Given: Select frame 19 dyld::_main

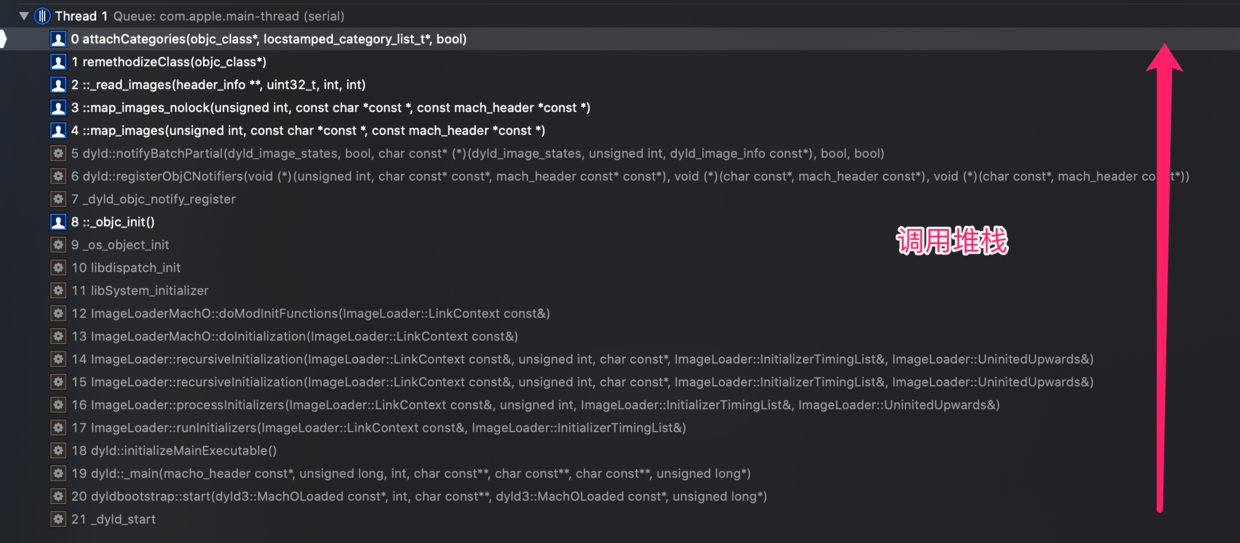Looking at the screenshot, I should (x=620, y=473).
